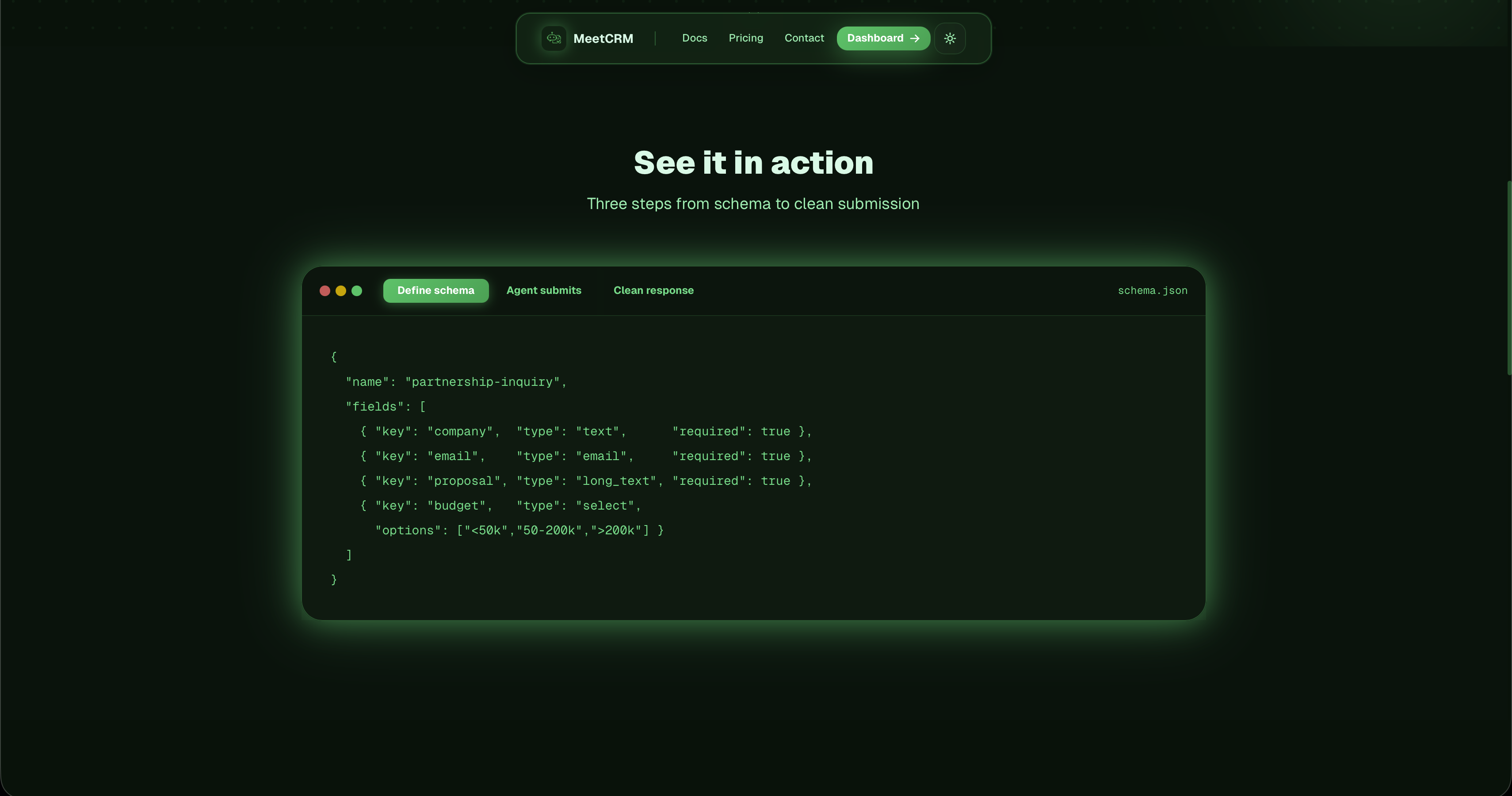1512x796 pixels.
Task: Select the Define schema tab
Action: coord(435,290)
